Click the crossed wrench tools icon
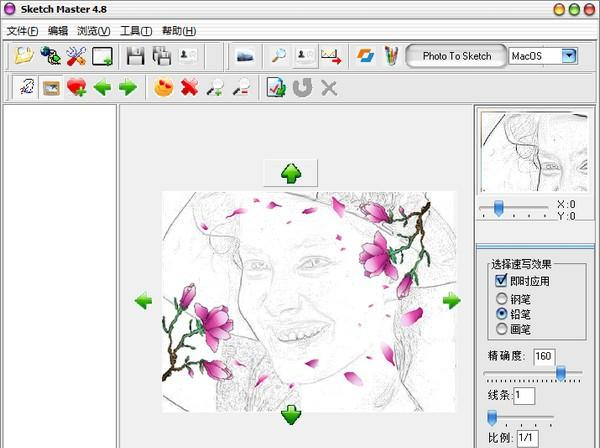600x448 pixels. click(76, 56)
